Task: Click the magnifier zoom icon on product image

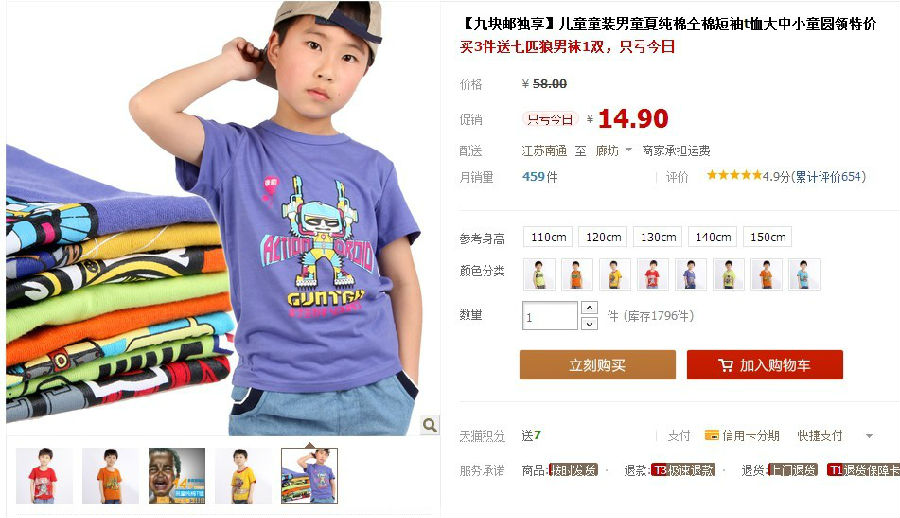Action: point(430,425)
